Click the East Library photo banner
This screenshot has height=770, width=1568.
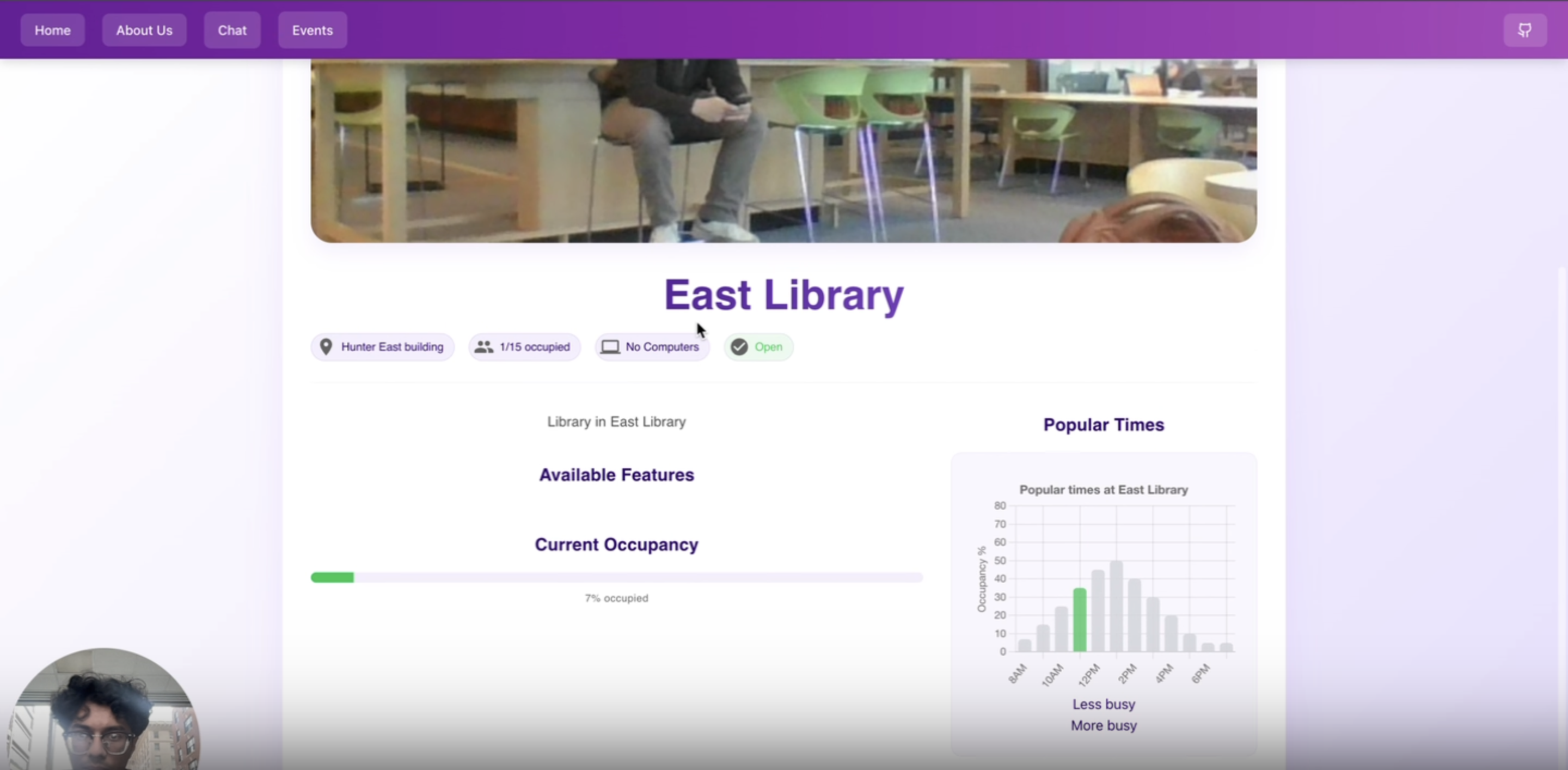tap(783, 150)
